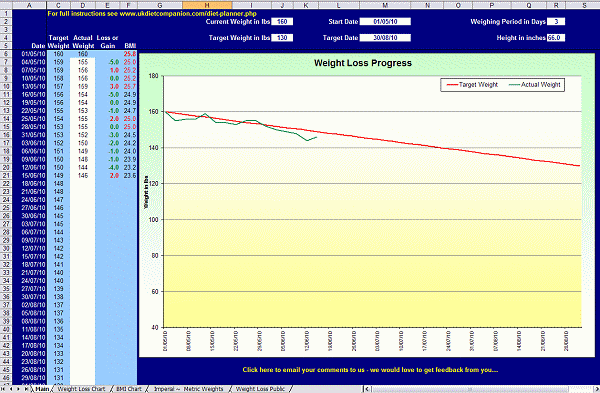Image resolution: width=600 pixels, height=393 pixels.
Task: Click horizontal scrollbar left arrow
Action: (367, 389)
